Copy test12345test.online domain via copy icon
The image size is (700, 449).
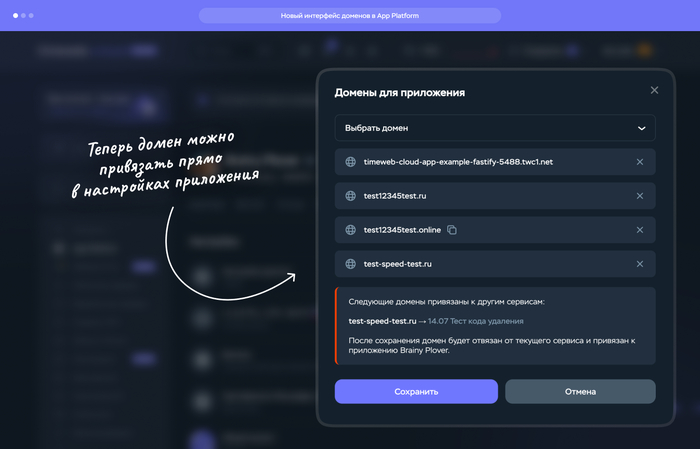[x=452, y=230]
